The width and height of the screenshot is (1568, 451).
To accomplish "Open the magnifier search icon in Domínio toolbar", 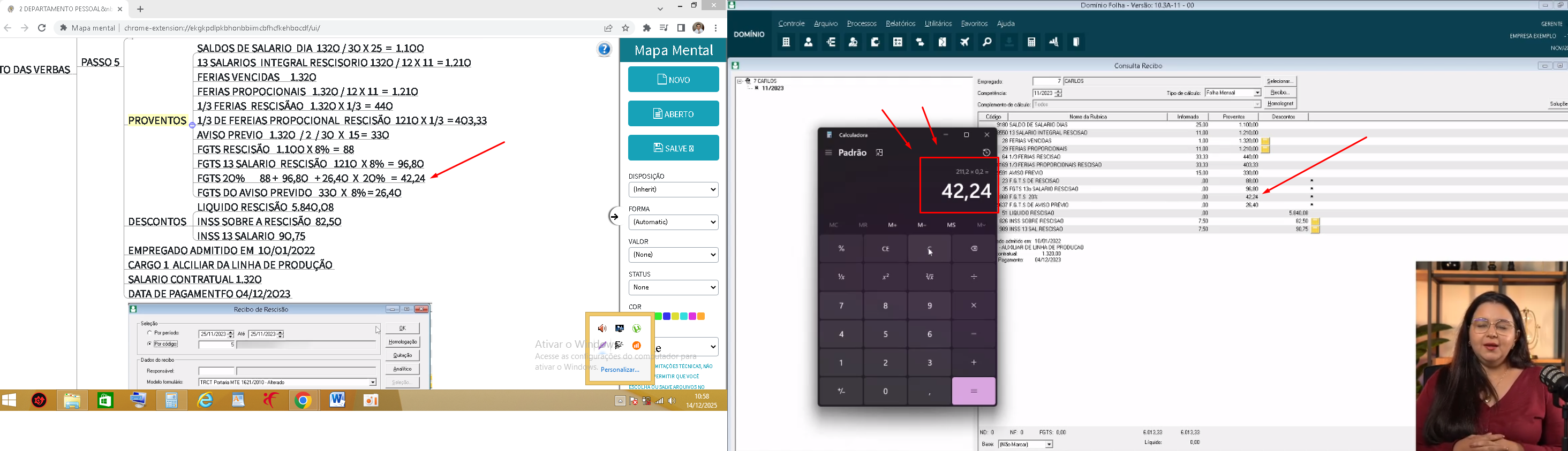I will point(987,42).
